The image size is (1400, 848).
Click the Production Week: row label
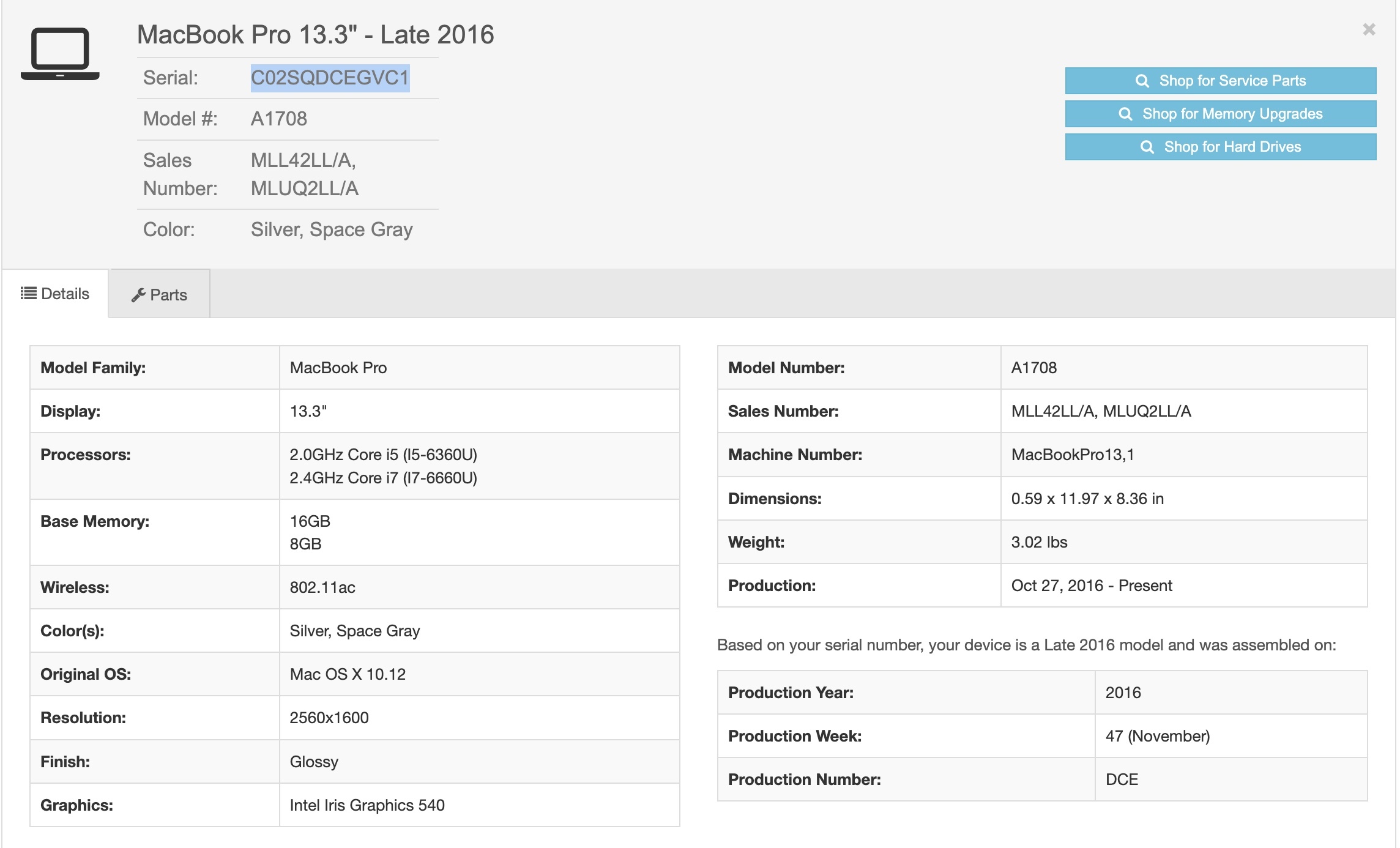point(795,736)
